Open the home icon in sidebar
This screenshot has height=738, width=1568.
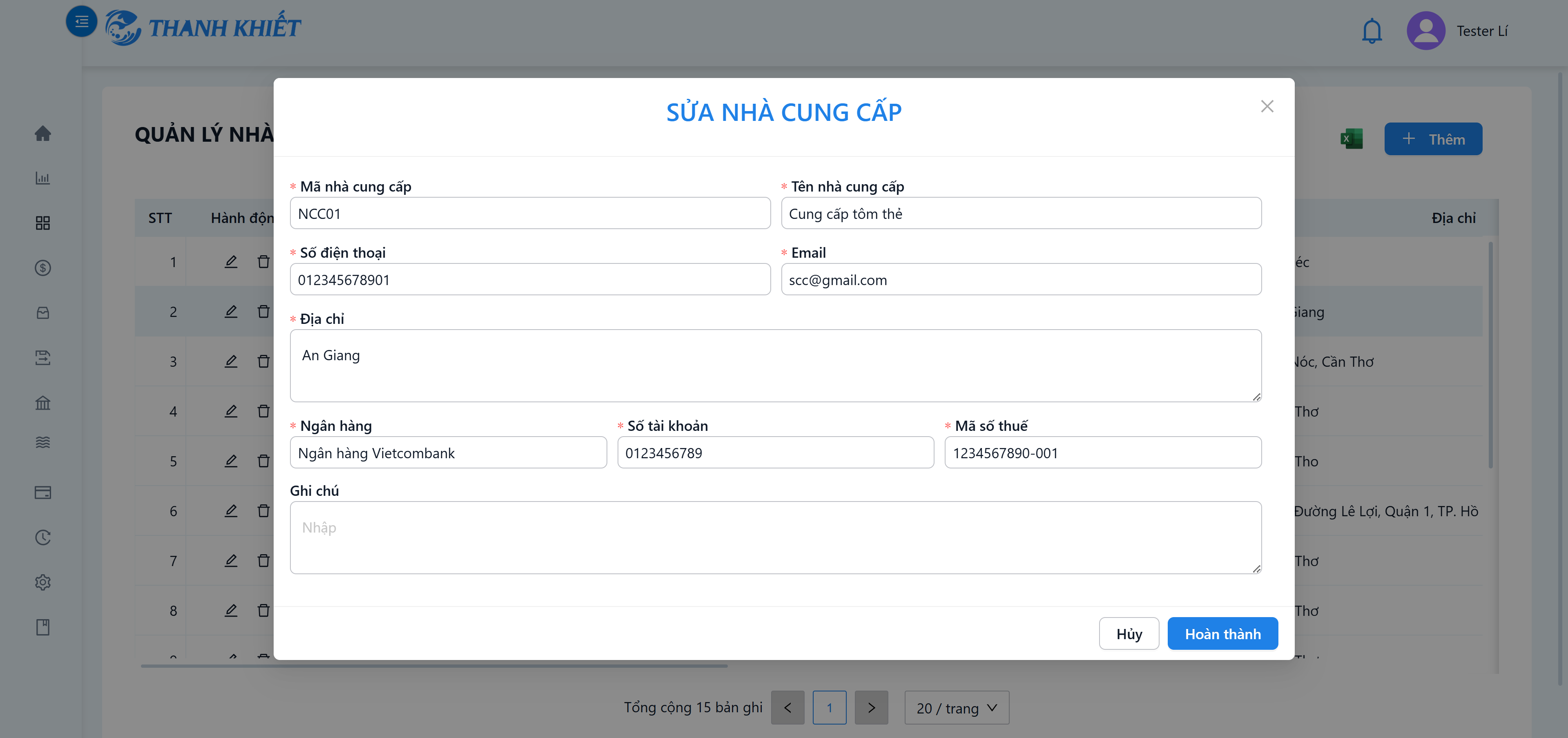pos(42,133)
